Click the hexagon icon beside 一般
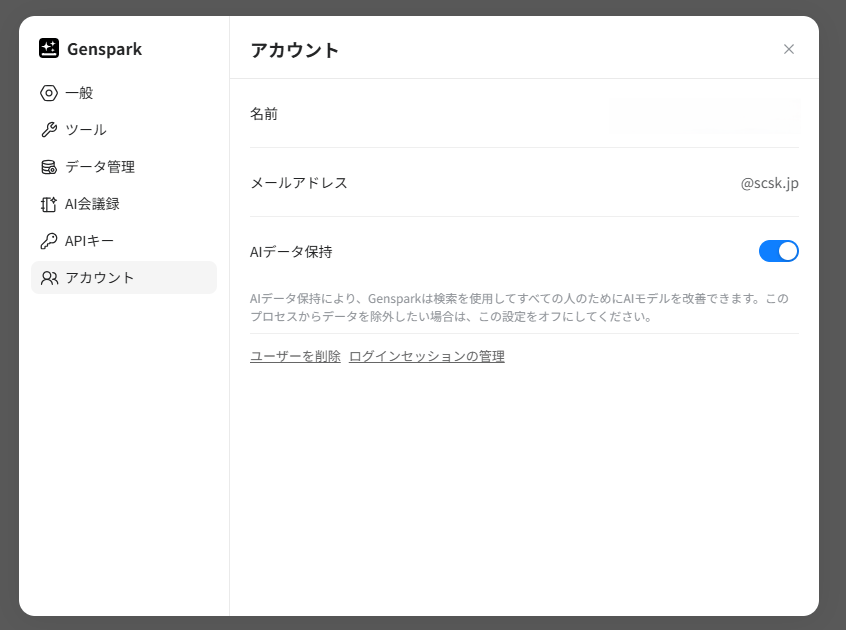This screenshot has height=630, width=846. (49, 93)
